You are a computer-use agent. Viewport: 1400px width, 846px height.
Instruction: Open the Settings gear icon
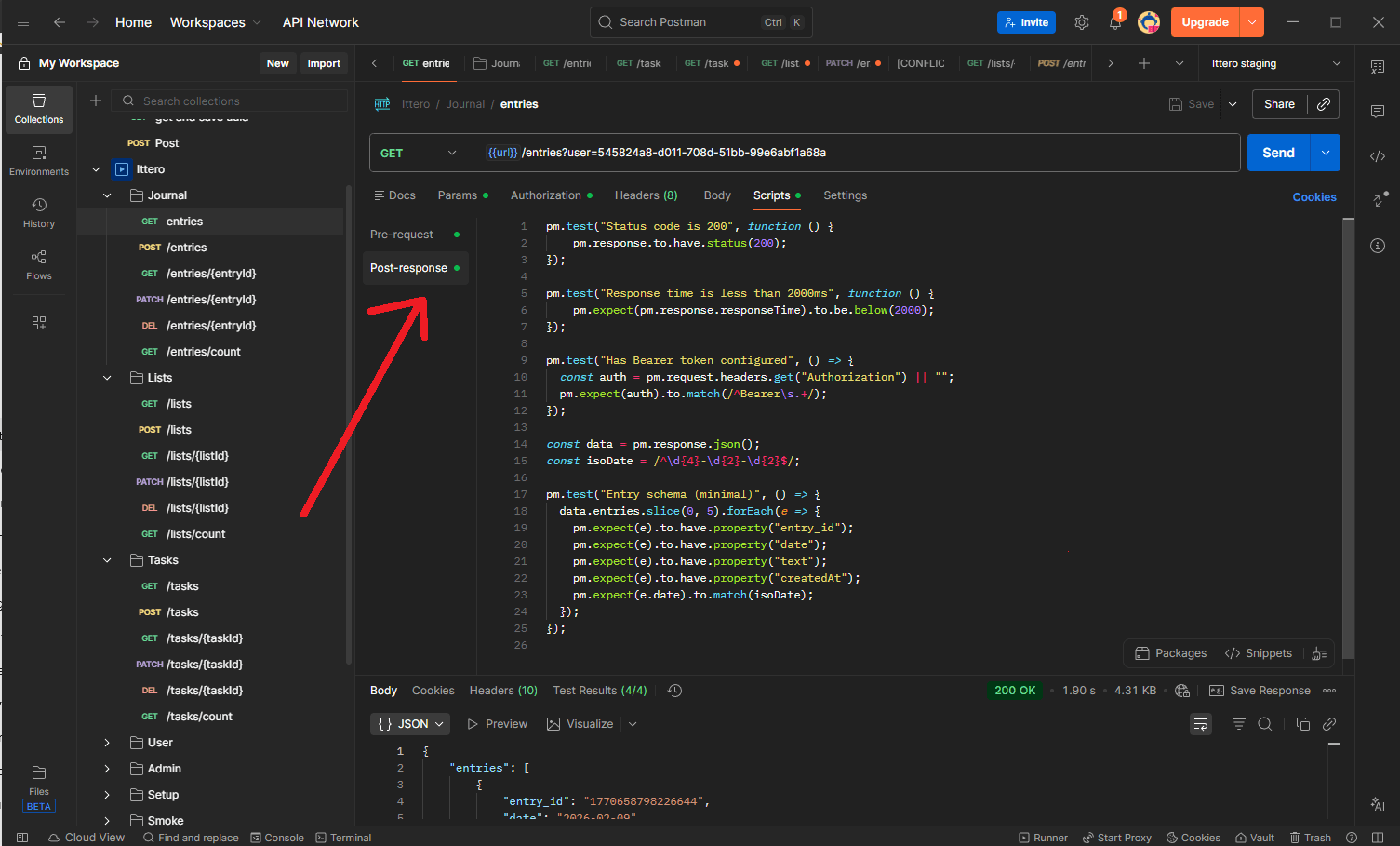[1081, 22]
